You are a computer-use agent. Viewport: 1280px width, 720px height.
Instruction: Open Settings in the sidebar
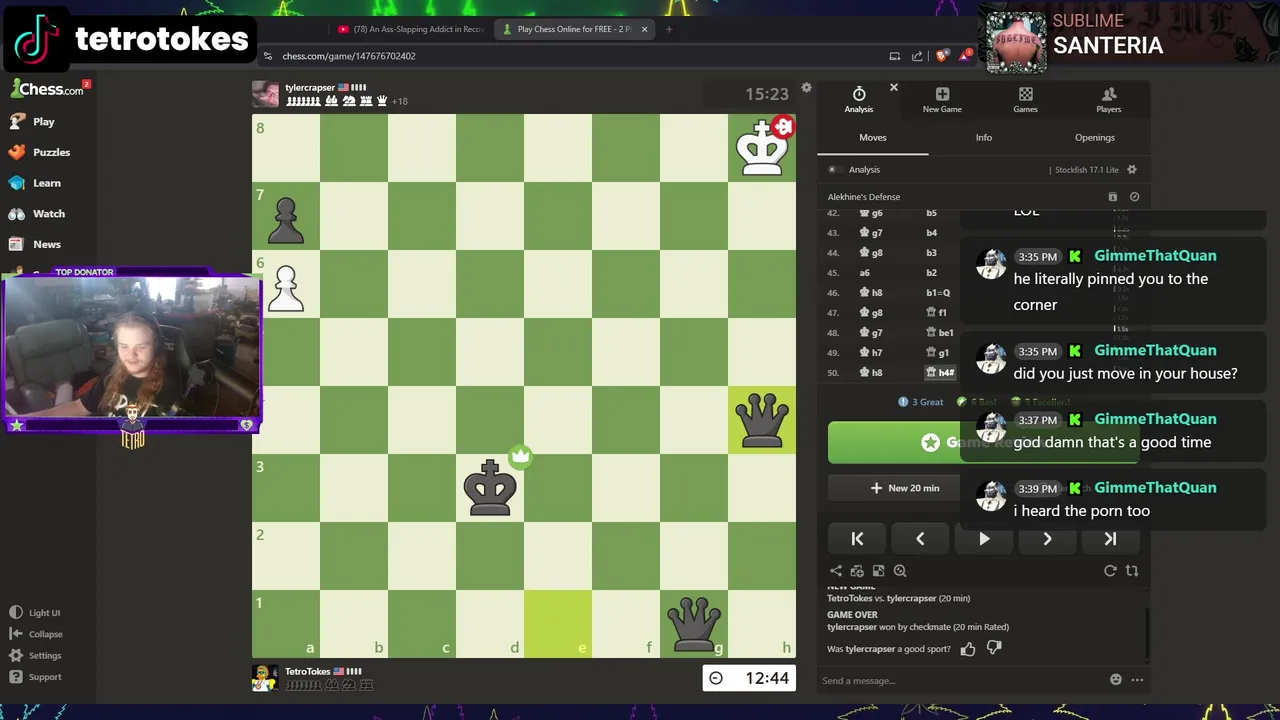click(35, 656)
